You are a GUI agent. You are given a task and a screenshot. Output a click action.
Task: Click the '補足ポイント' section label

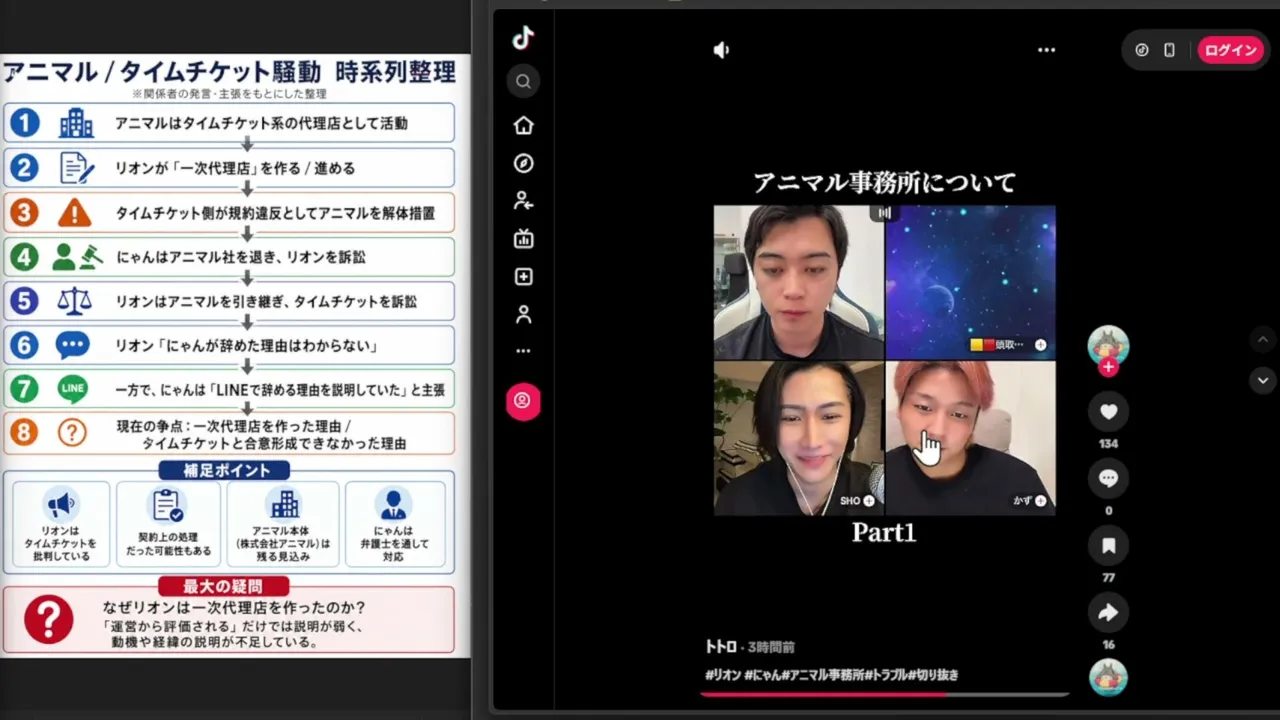(225, 470)
